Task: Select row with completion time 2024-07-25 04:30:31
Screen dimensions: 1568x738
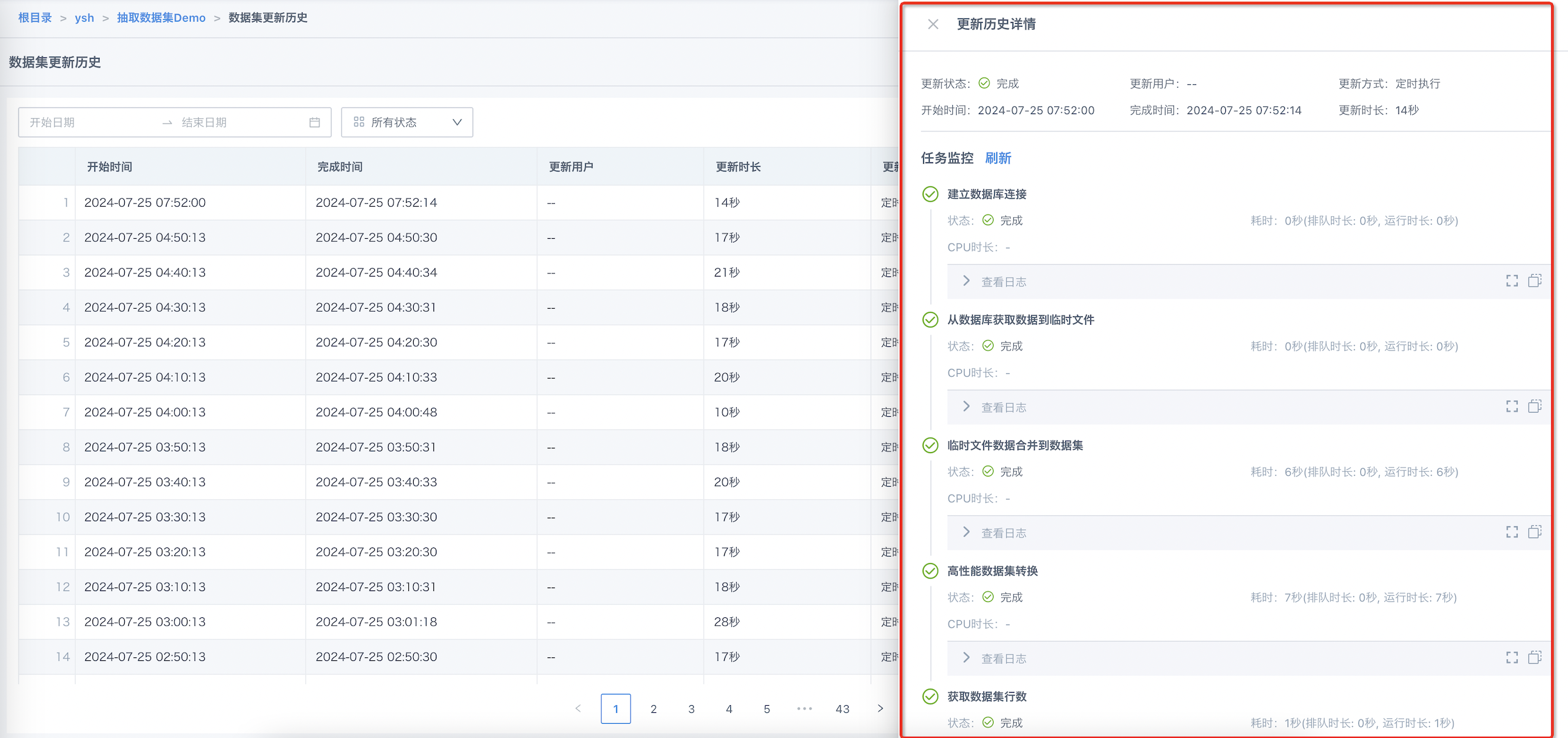Action: point(459,307)
